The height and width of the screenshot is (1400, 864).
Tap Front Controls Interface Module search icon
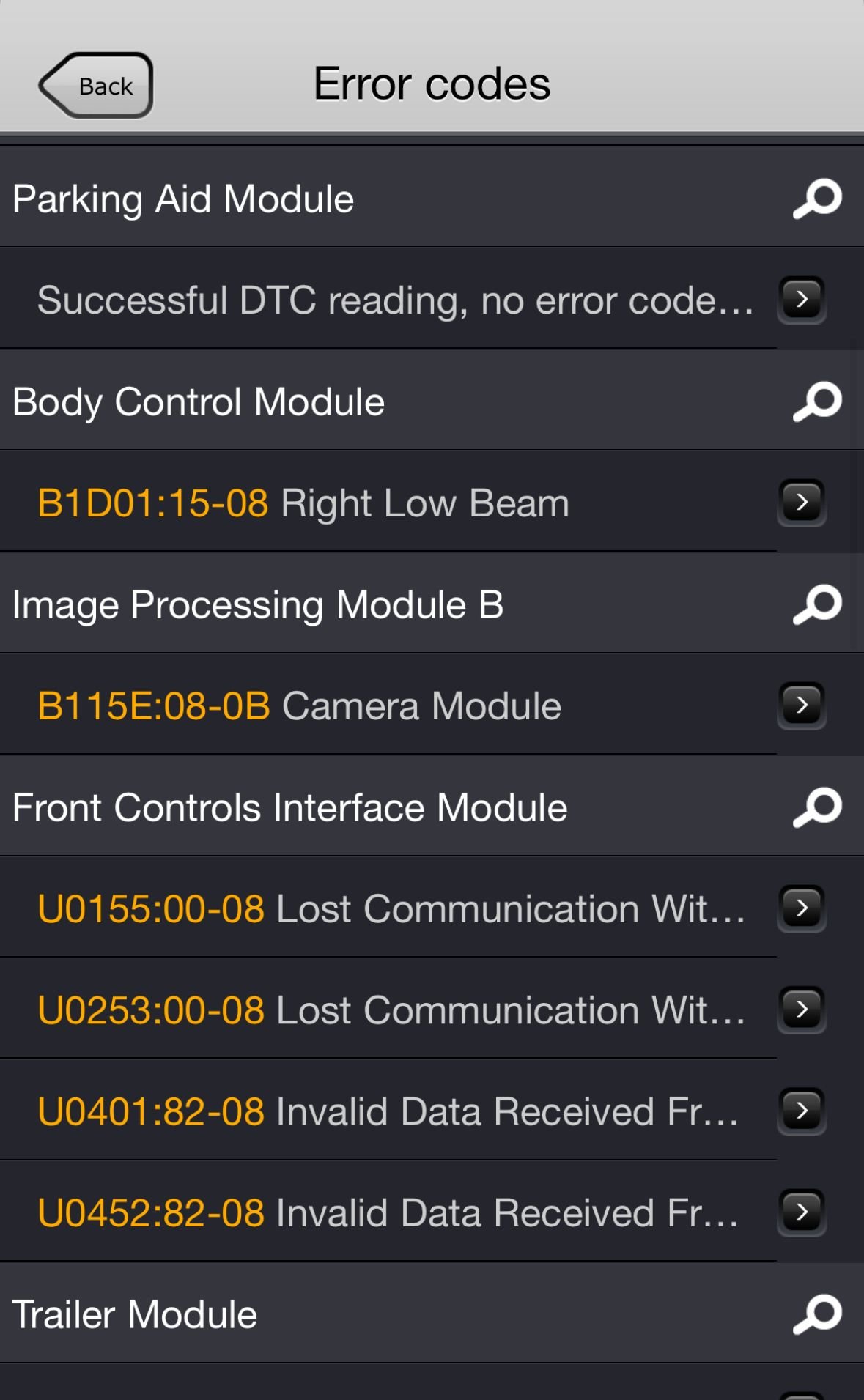(x=817, y=807)
